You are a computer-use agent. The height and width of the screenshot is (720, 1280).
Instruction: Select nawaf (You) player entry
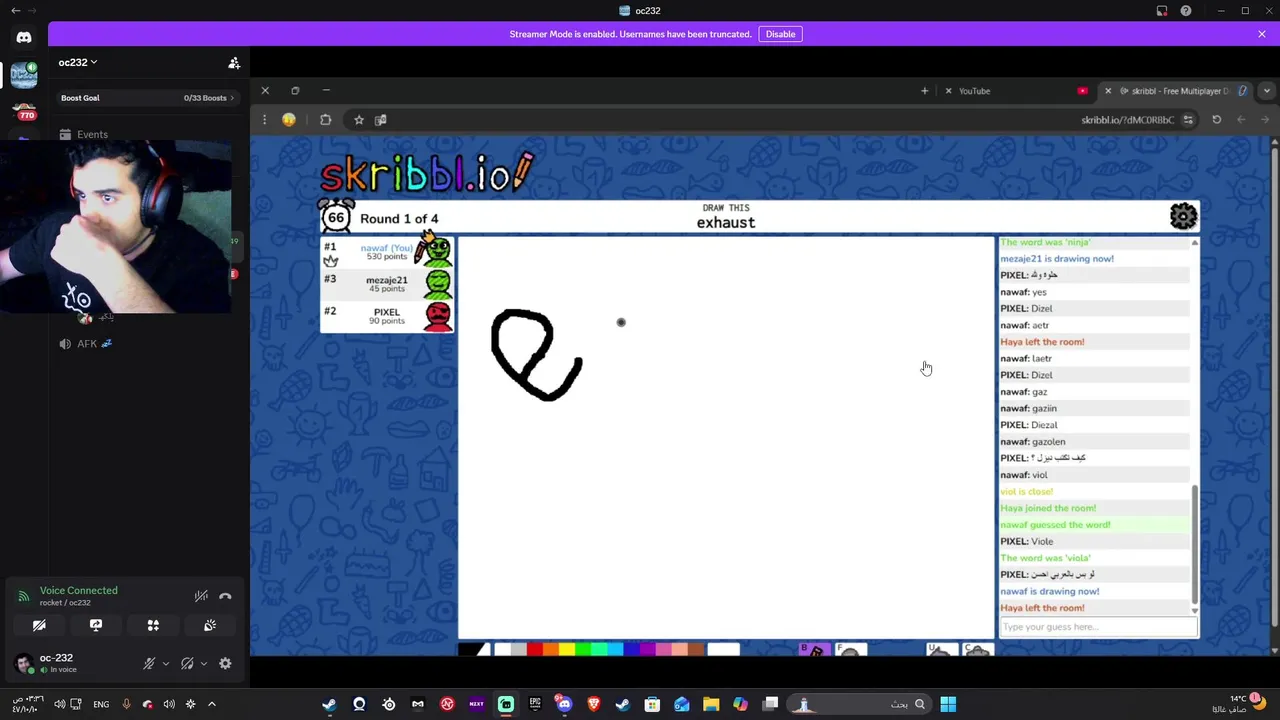(x=387, y=252)
